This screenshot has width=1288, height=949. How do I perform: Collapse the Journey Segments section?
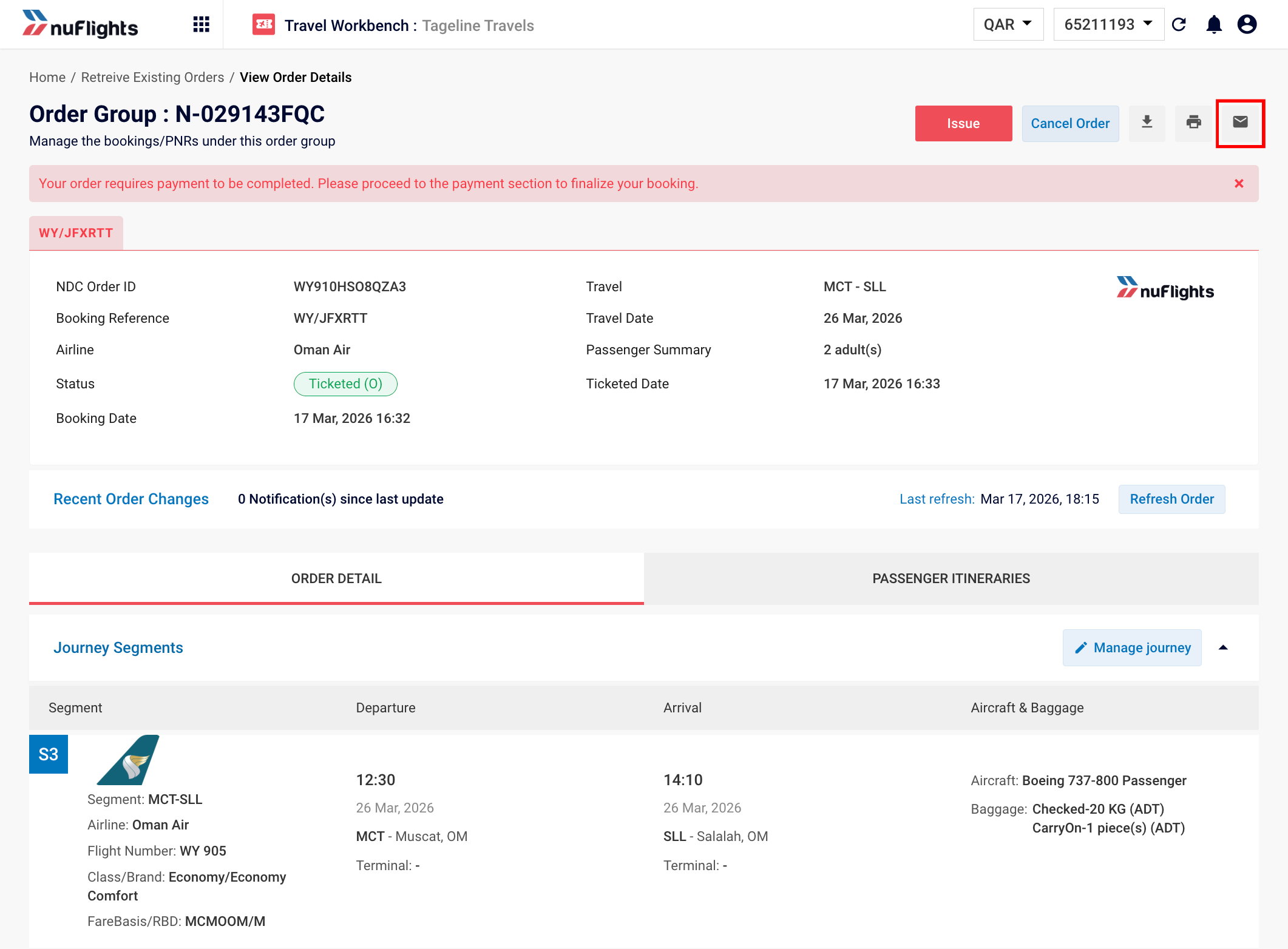(1223, 647)
